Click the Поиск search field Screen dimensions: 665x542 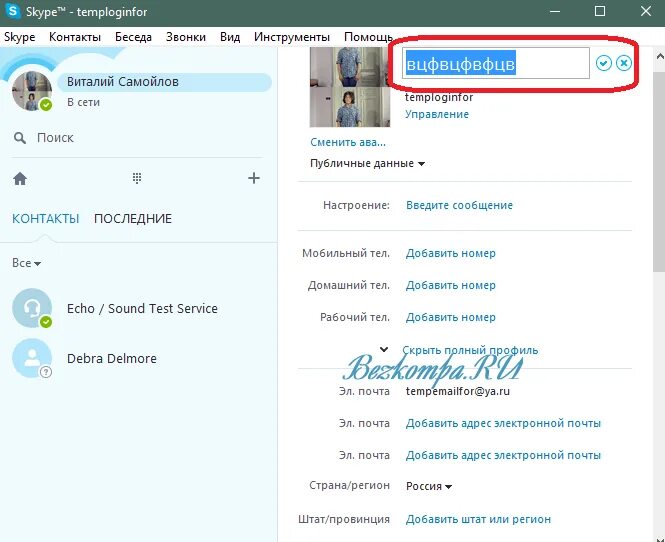click(136, 138)
